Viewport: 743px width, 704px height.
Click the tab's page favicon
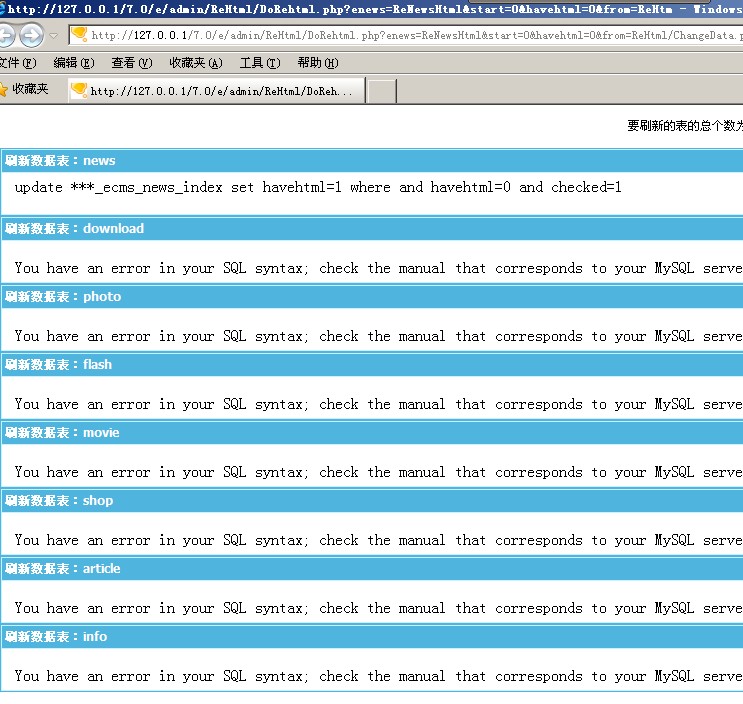point(79,90)
